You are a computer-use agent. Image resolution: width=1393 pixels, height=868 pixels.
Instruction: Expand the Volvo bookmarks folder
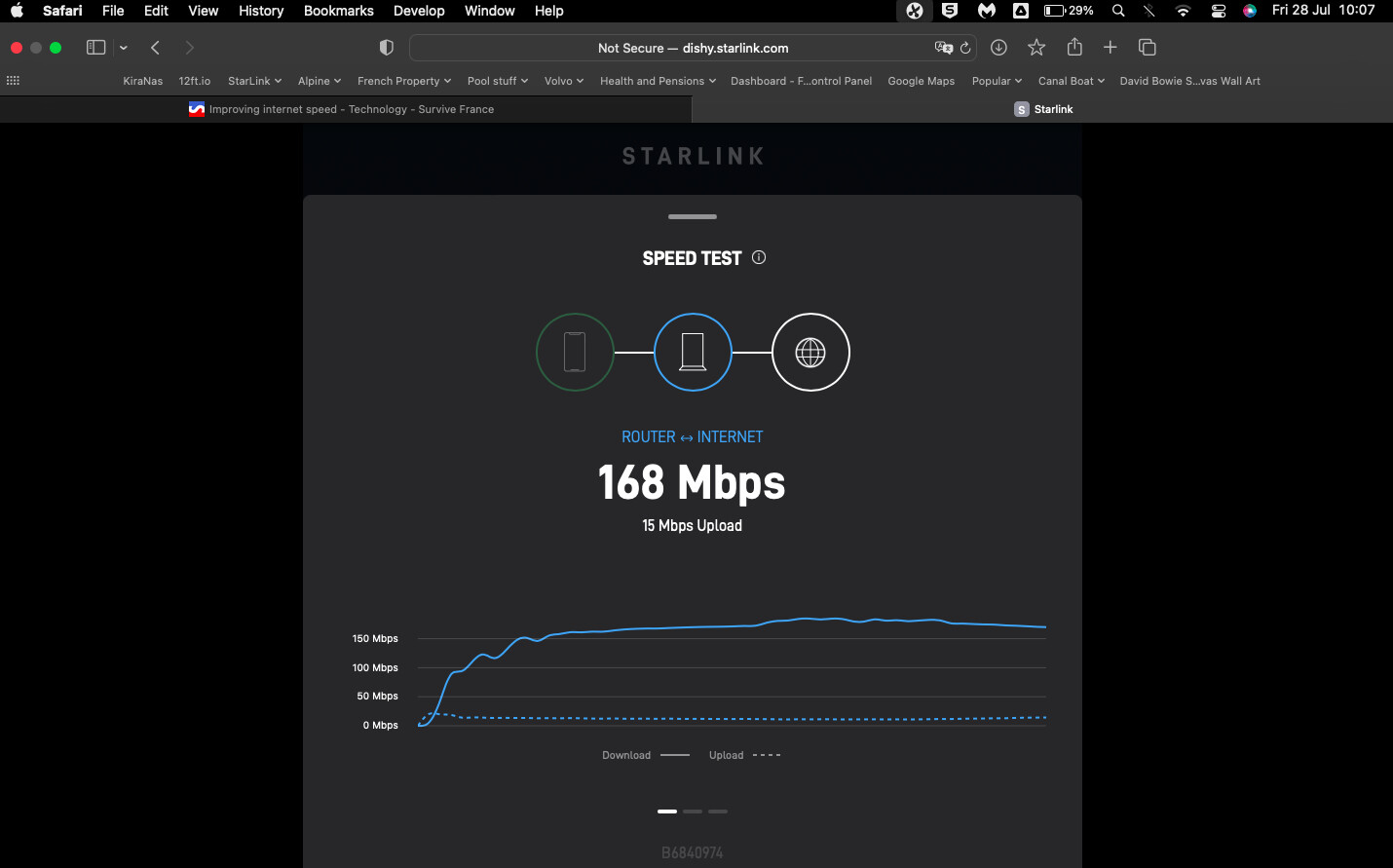pyautogui.click(x=564, y=81)
